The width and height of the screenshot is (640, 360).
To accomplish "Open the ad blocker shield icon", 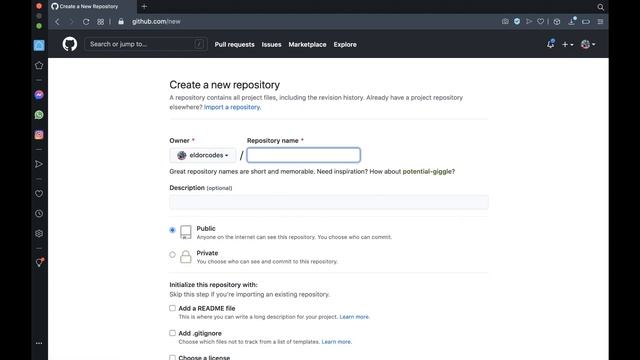I will pos(517,21).
